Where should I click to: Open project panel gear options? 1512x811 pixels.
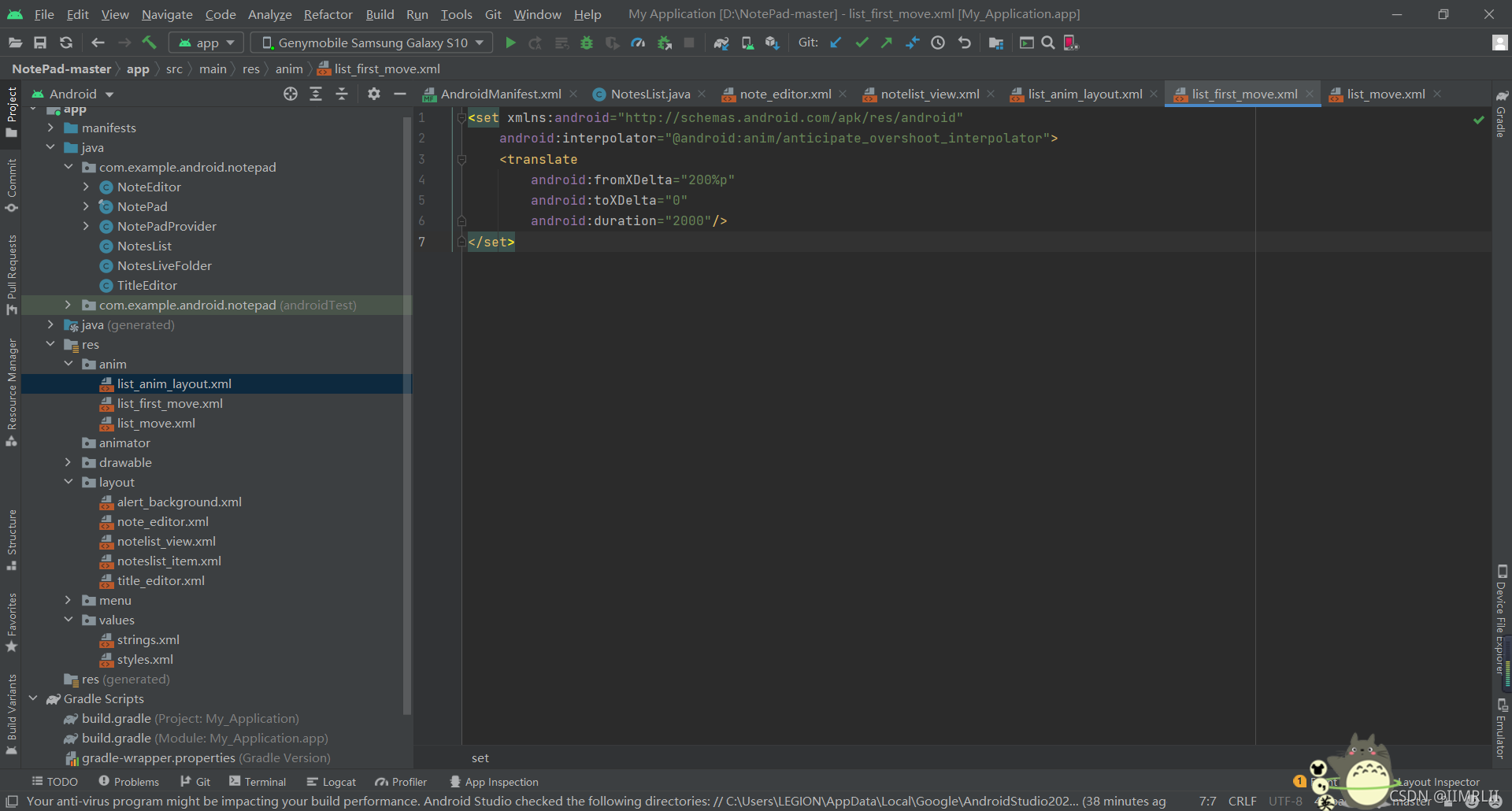pos(374,94)
